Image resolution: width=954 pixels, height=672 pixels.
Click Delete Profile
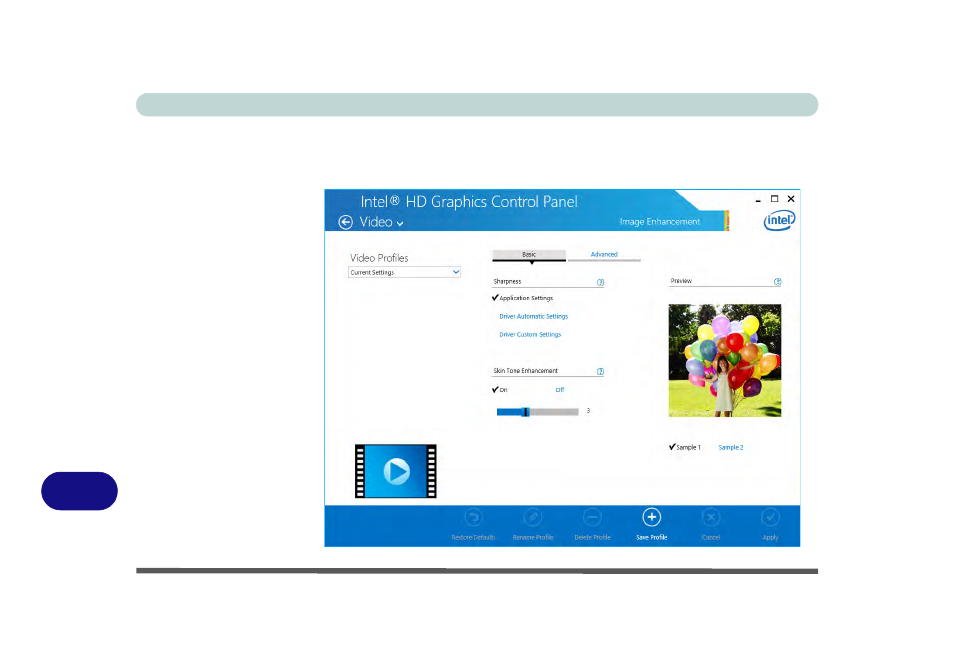pyautogui.click(x=592, y=525)
